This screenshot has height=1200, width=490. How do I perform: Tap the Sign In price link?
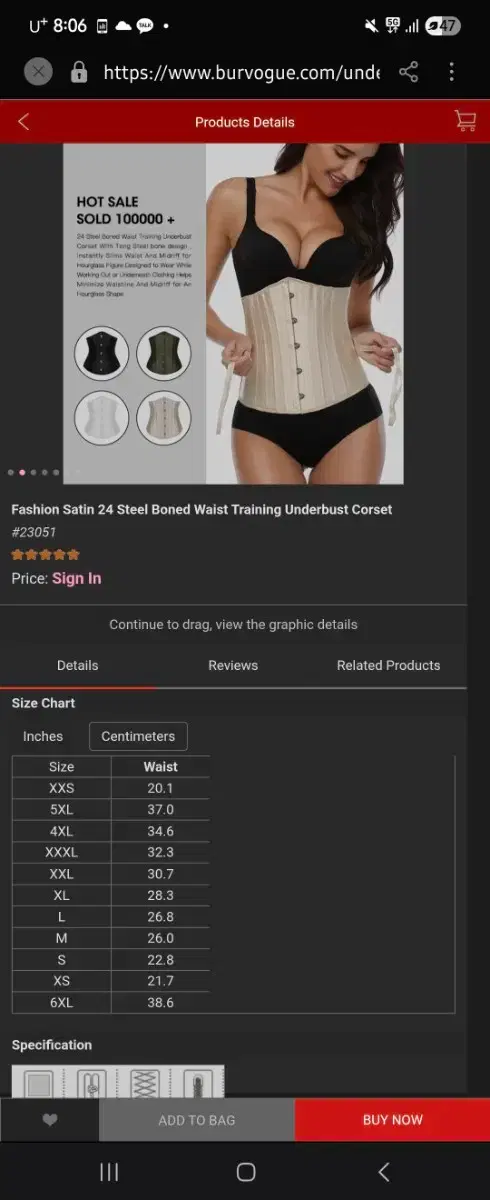point(77,578)
